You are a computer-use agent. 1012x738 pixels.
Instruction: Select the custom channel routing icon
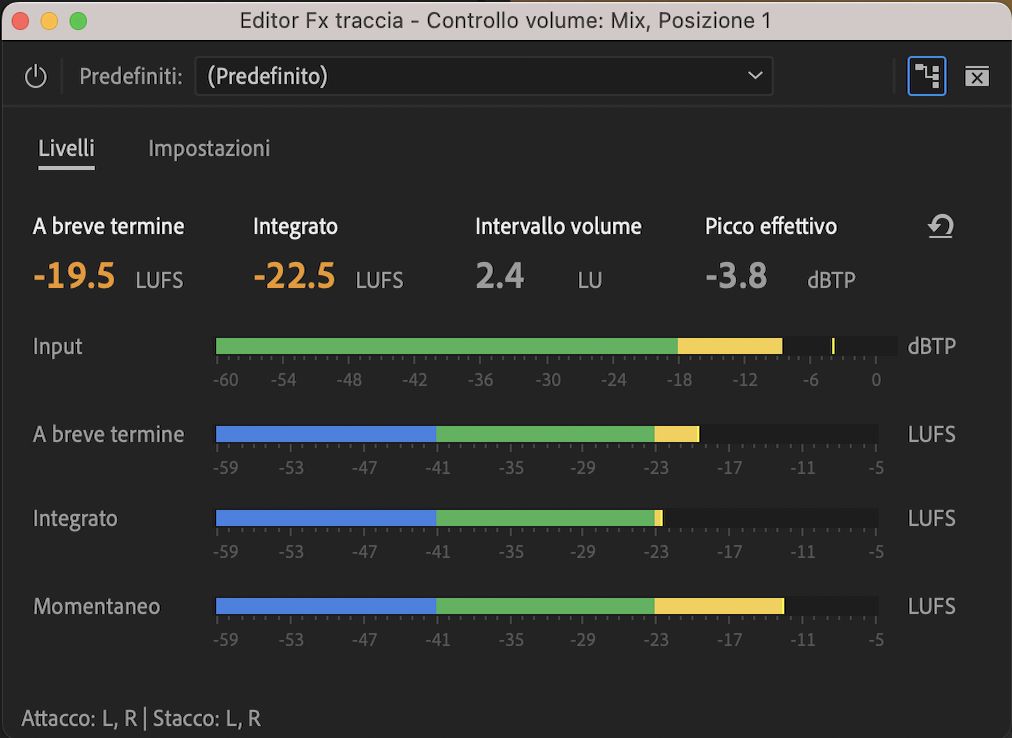click(x=926, y=75)
